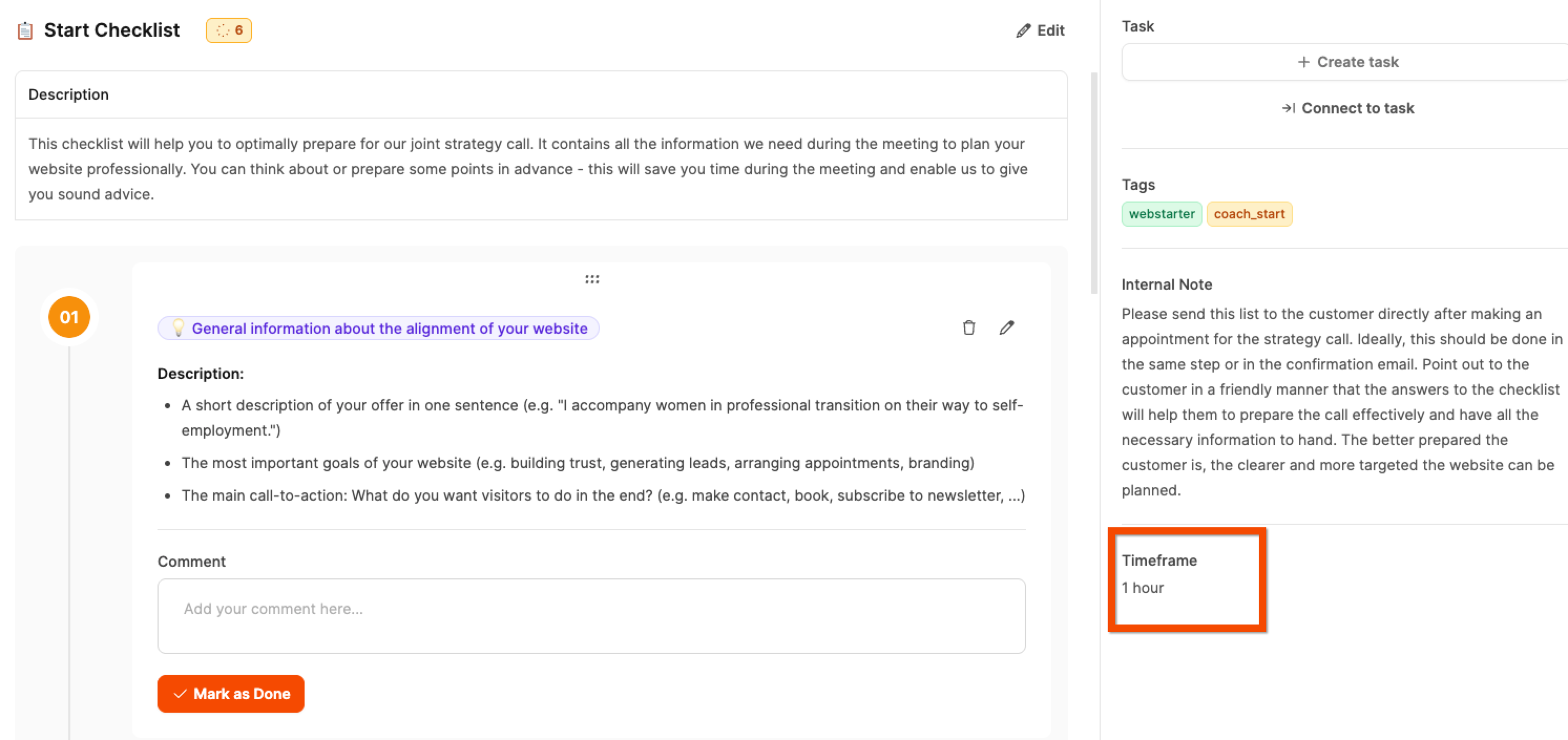Viewport: 1568px width, 740px height.
Task: Click the Description section header
Action: click(69, 94)
